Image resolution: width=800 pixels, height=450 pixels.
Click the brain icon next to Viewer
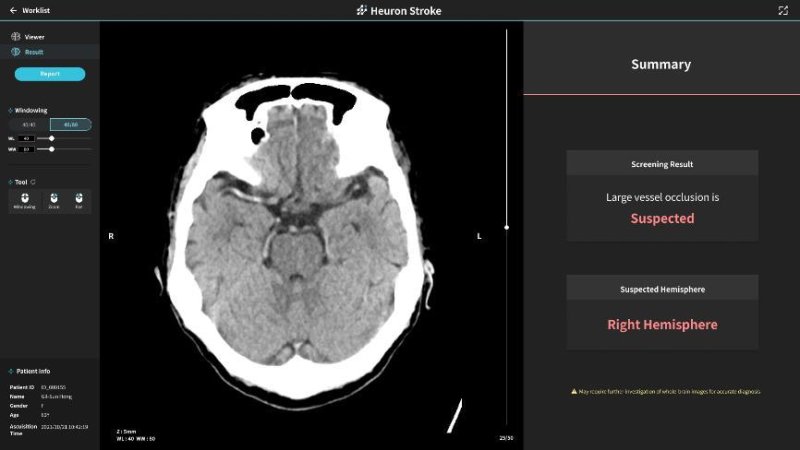pyautogui.click(x=16, y=37)
